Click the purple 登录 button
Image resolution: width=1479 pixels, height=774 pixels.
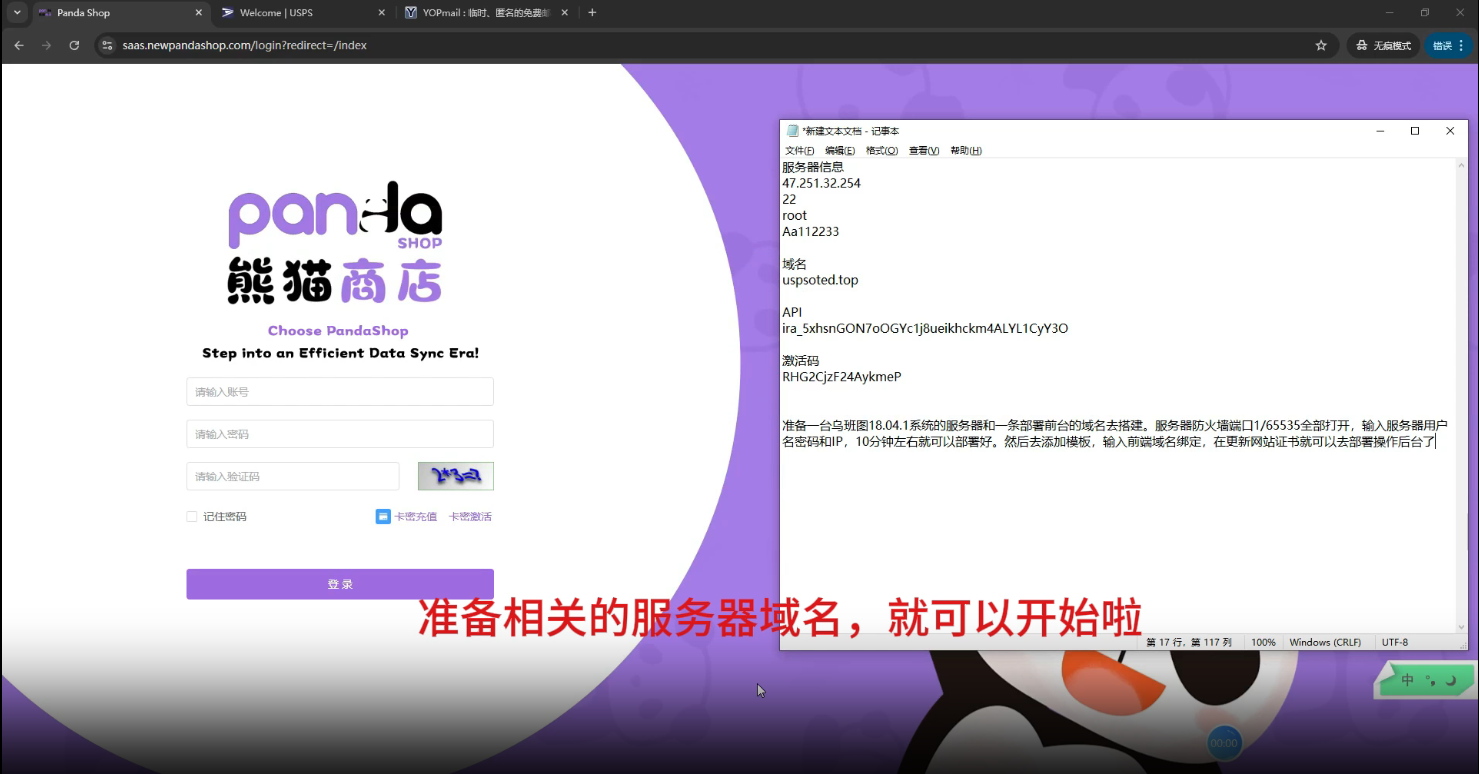point(340,584)
